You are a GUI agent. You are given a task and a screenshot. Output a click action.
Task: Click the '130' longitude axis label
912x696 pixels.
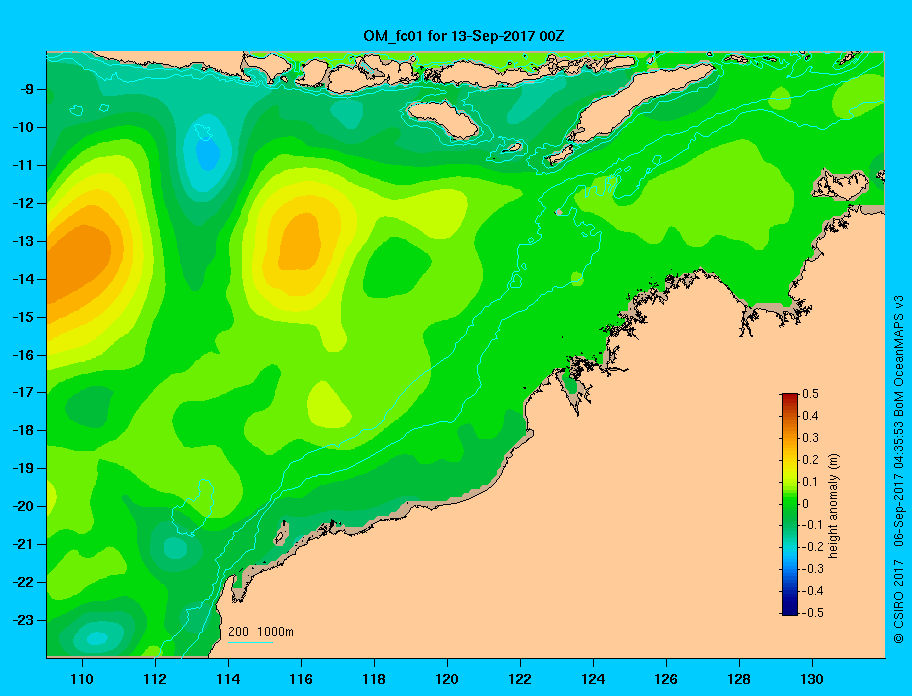pos(812,679)
